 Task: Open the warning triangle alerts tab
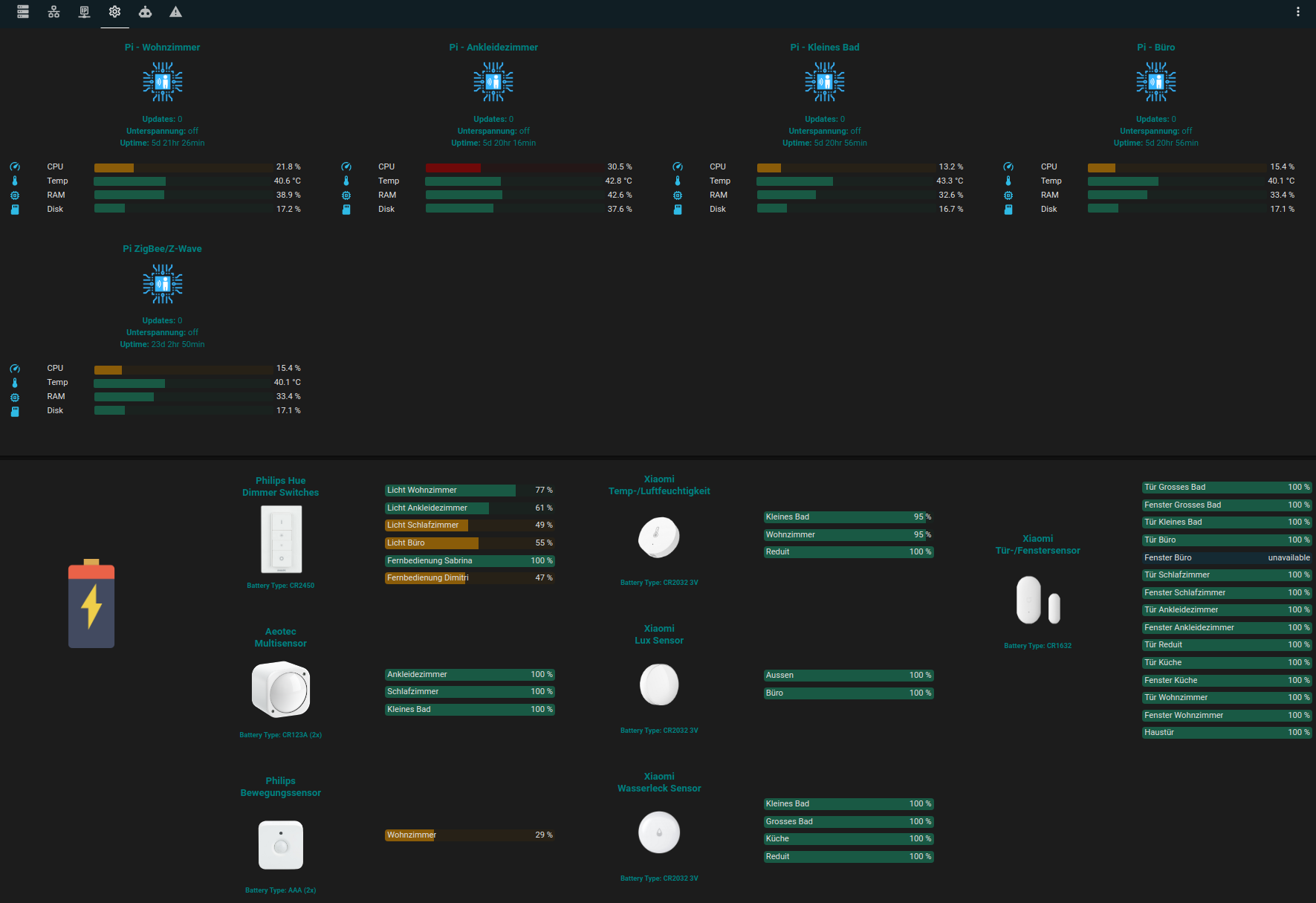[175, 12]
